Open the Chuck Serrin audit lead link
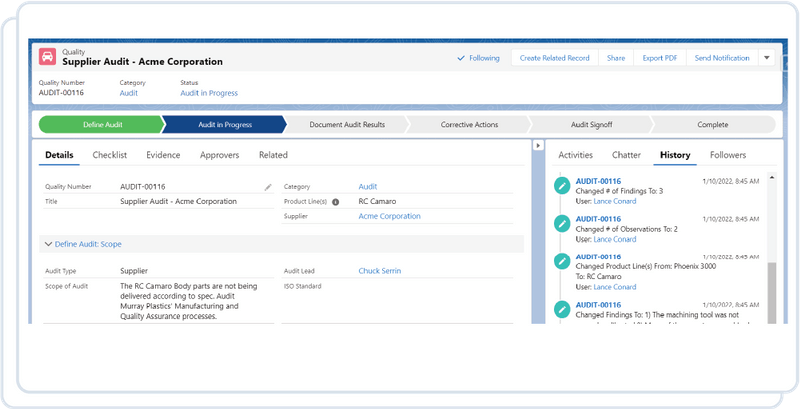The width and height of the screenshot is (800, 409). 380,271
